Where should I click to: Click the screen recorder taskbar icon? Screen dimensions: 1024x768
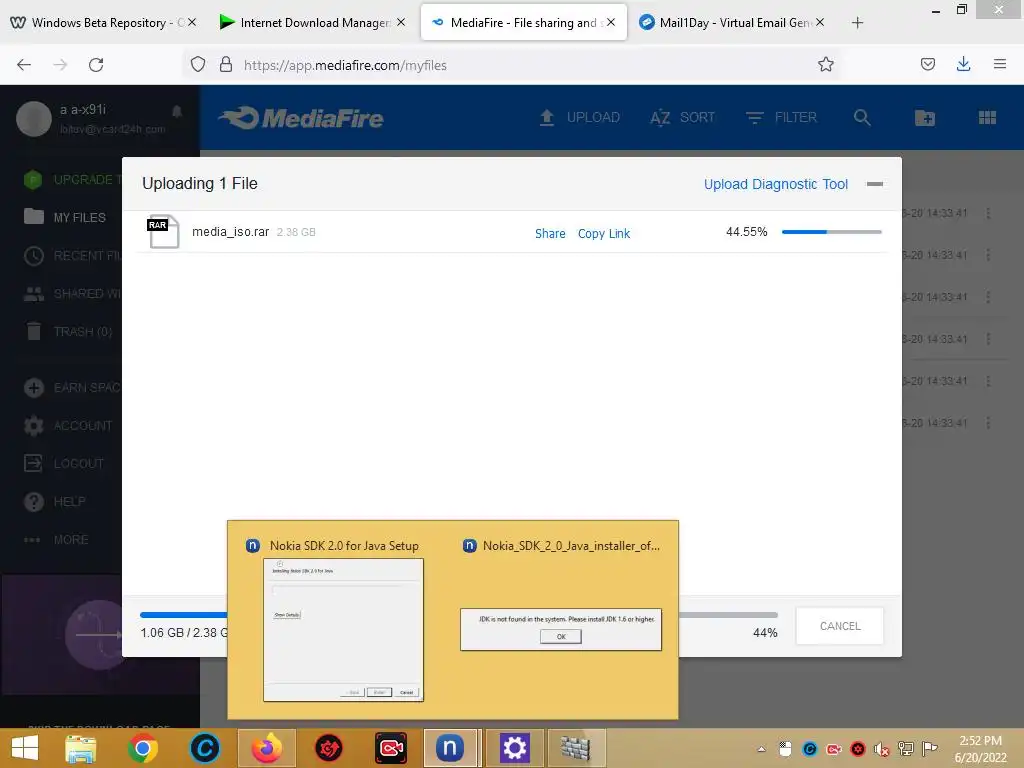pyautogui.click(x=391, y=748)
